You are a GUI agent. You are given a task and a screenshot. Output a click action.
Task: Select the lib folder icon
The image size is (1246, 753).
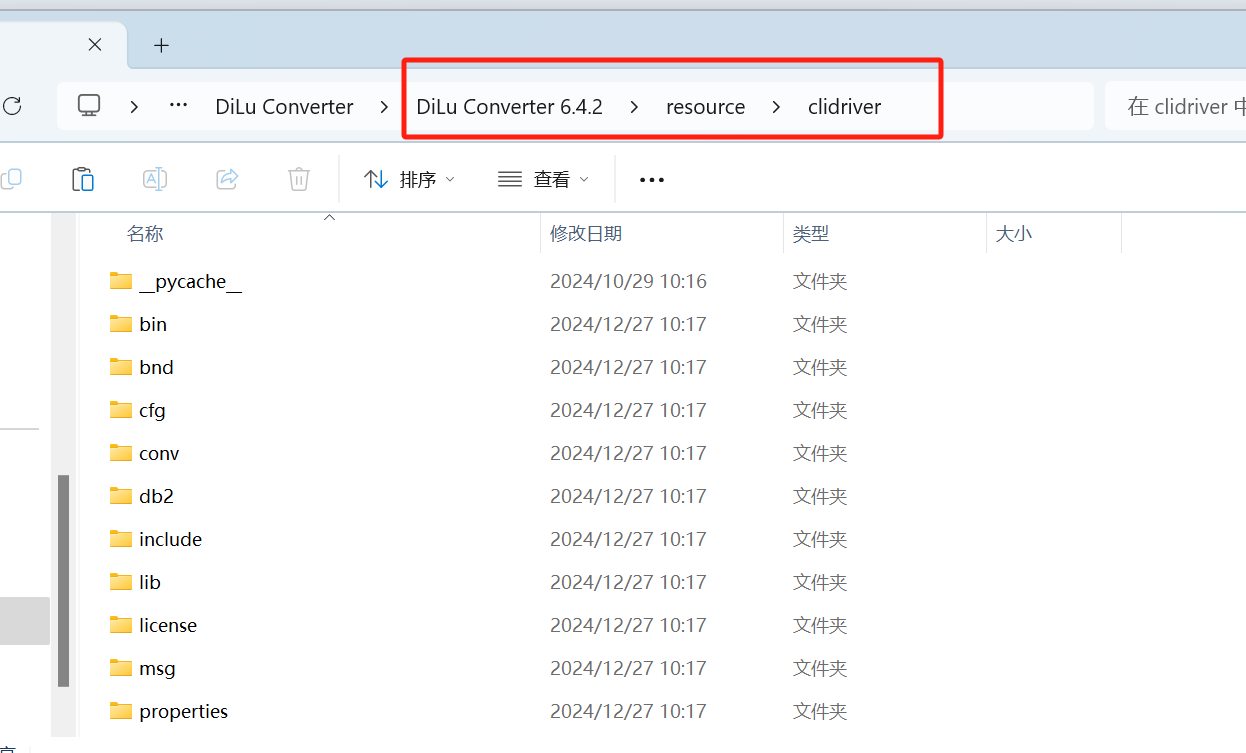point(121,582)
